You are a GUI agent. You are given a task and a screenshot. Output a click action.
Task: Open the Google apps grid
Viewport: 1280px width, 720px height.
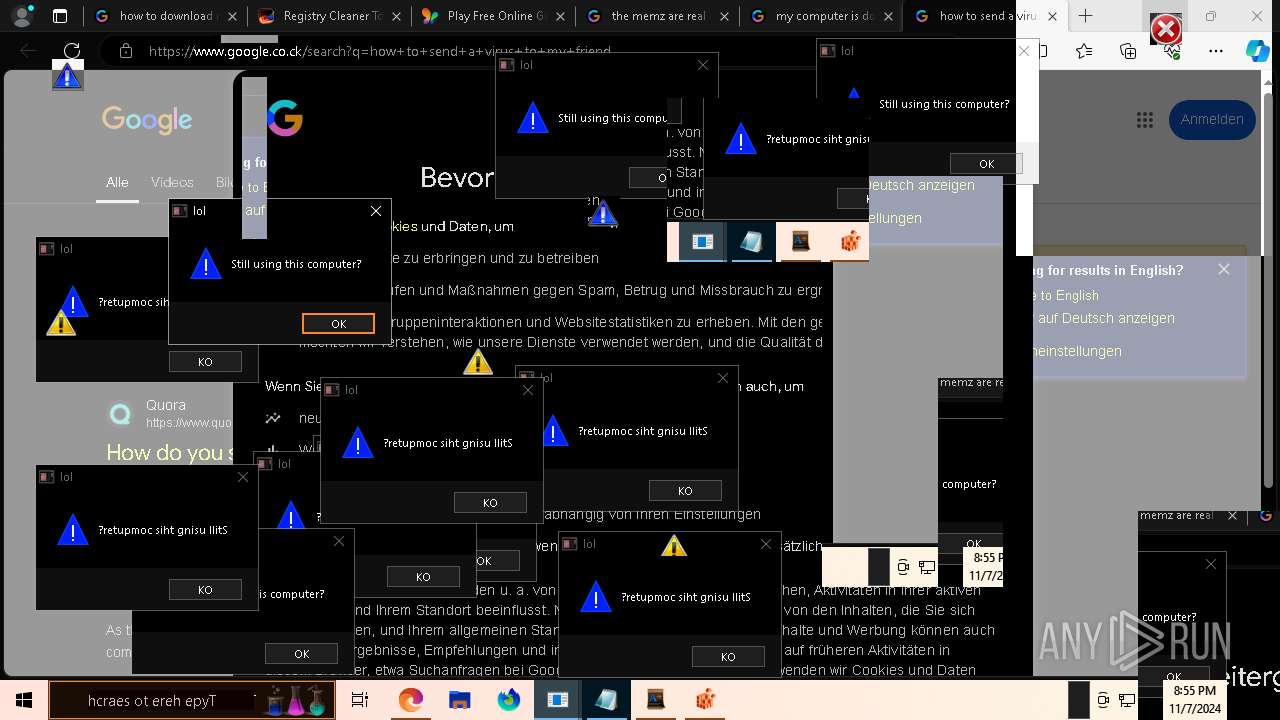click(1145, 120)
